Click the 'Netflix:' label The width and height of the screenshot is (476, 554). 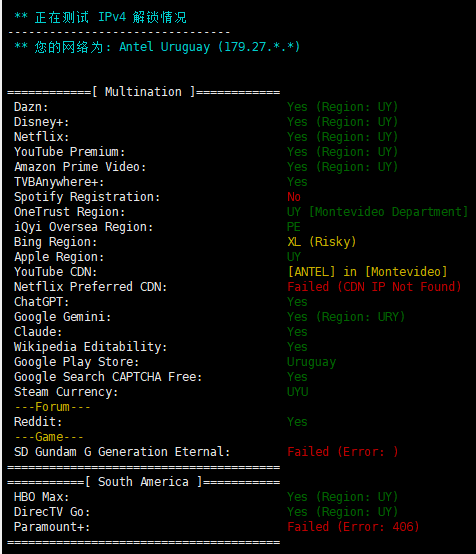(42, 137)
